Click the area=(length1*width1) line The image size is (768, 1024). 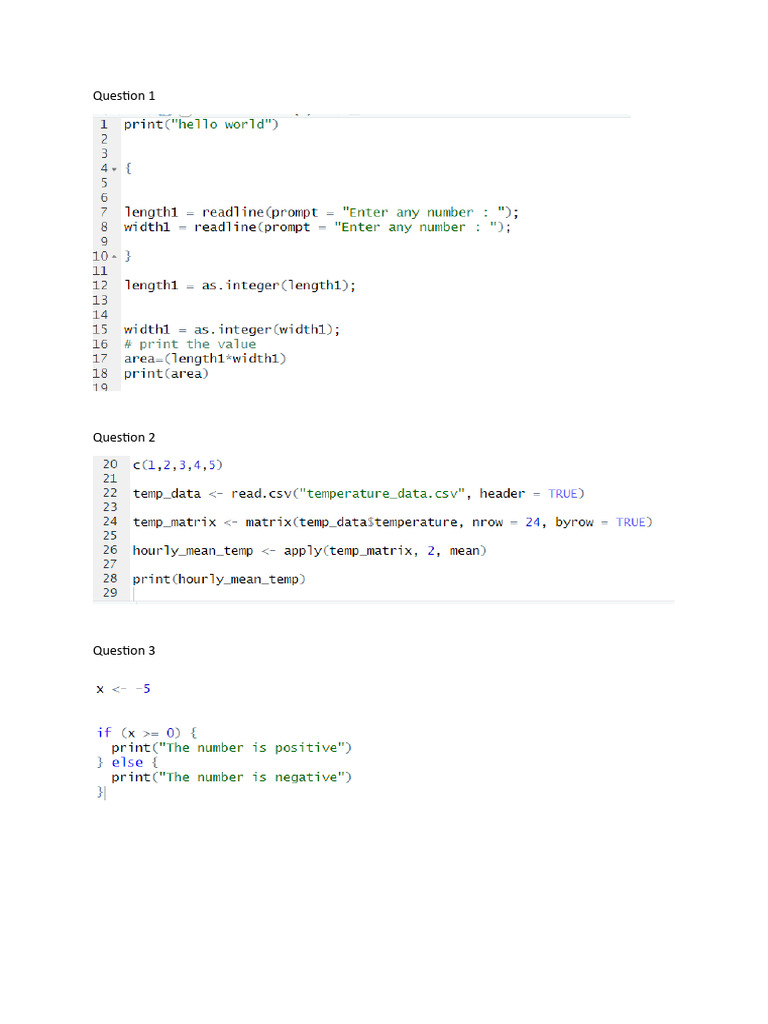[x=205, y=359]
